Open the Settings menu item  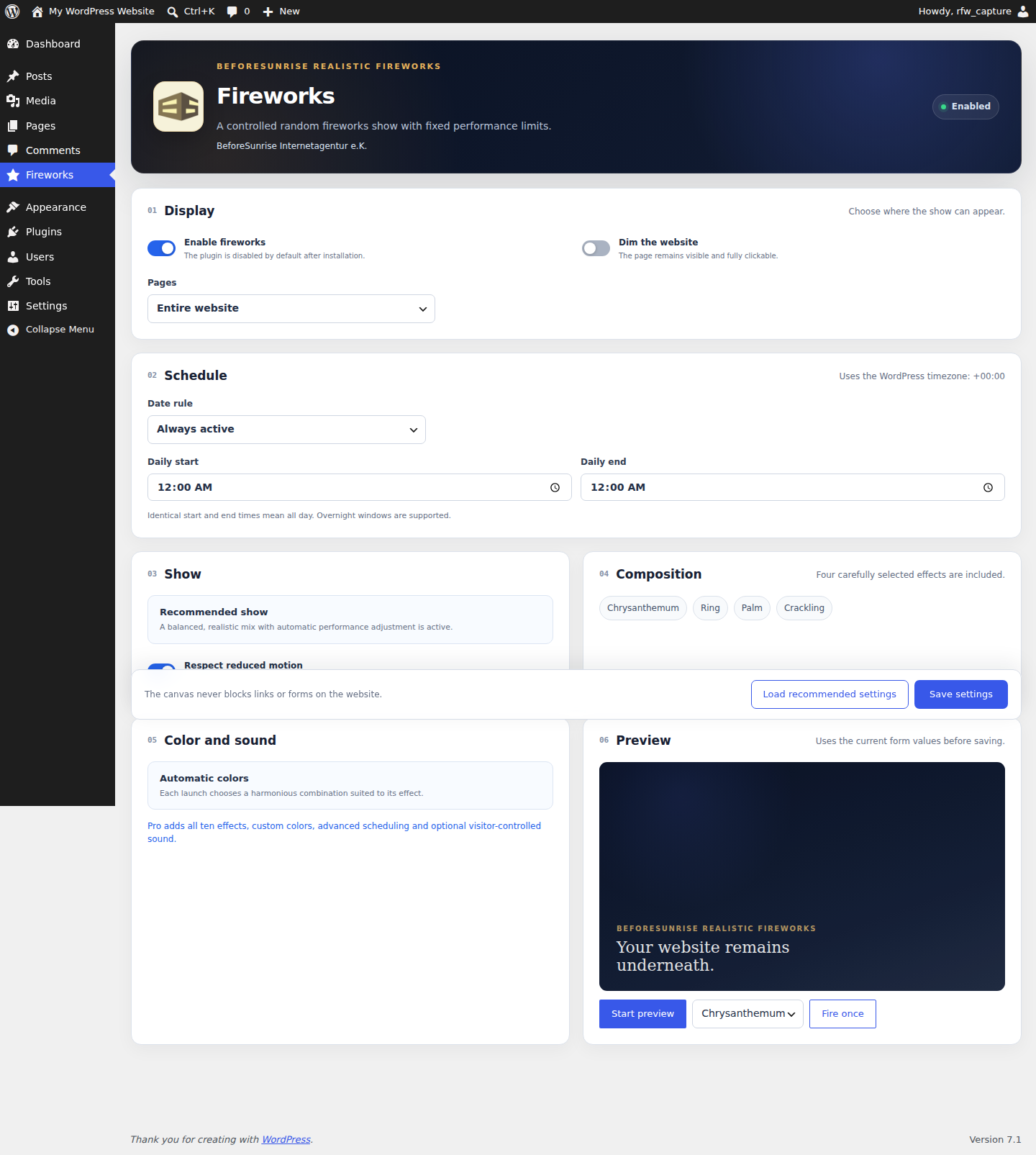tap(58, 306)
